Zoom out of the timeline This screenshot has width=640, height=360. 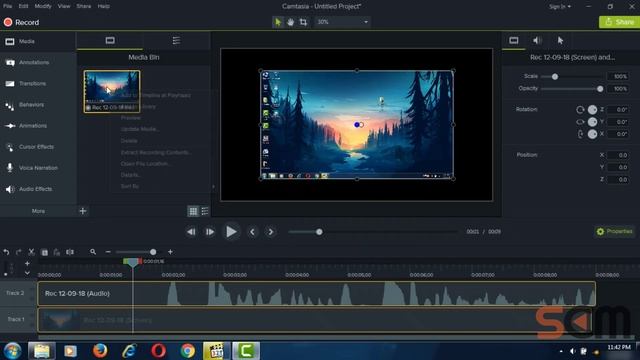pyautogui.click(x=108, y=252)
